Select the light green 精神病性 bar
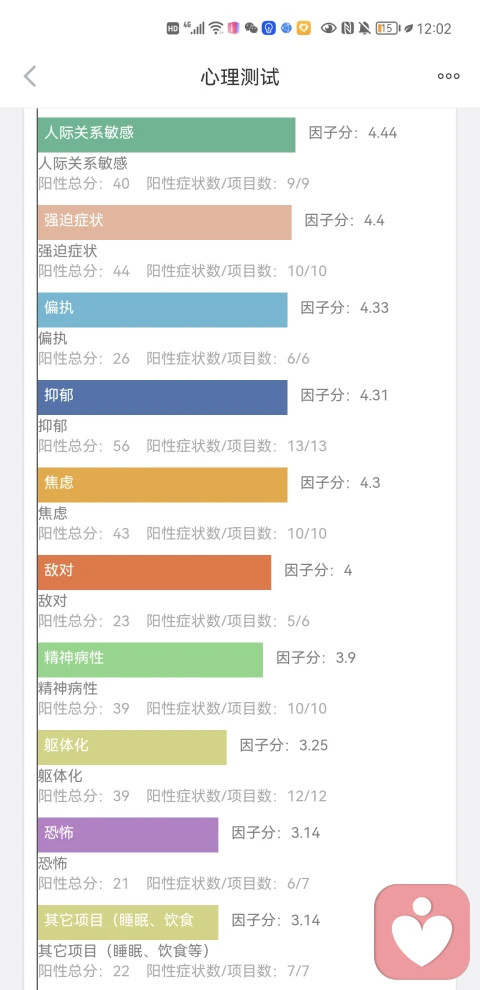This screenshot has width=480, height=990. [x=150, y=660]
